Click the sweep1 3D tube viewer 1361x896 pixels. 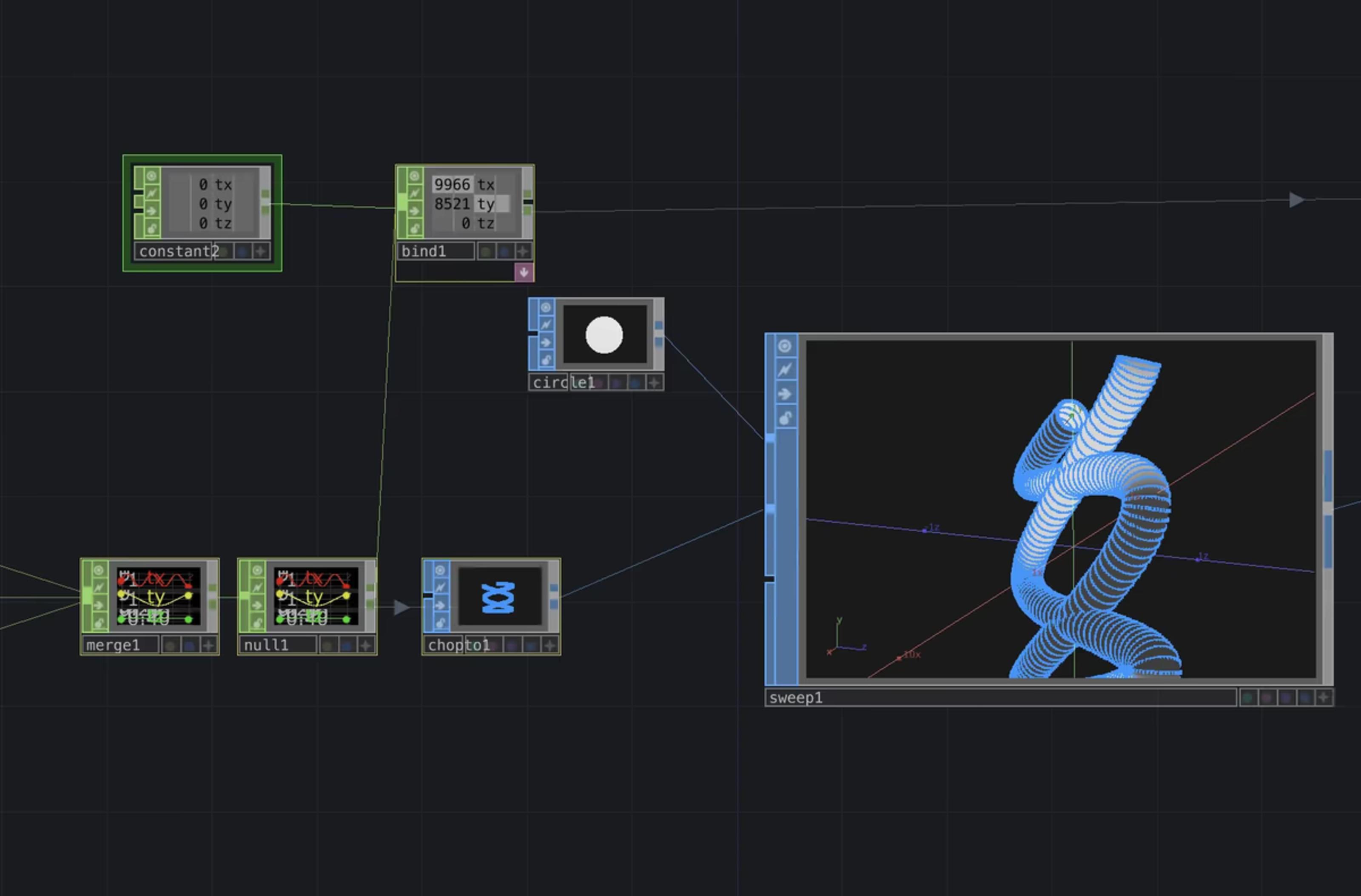1061,509
